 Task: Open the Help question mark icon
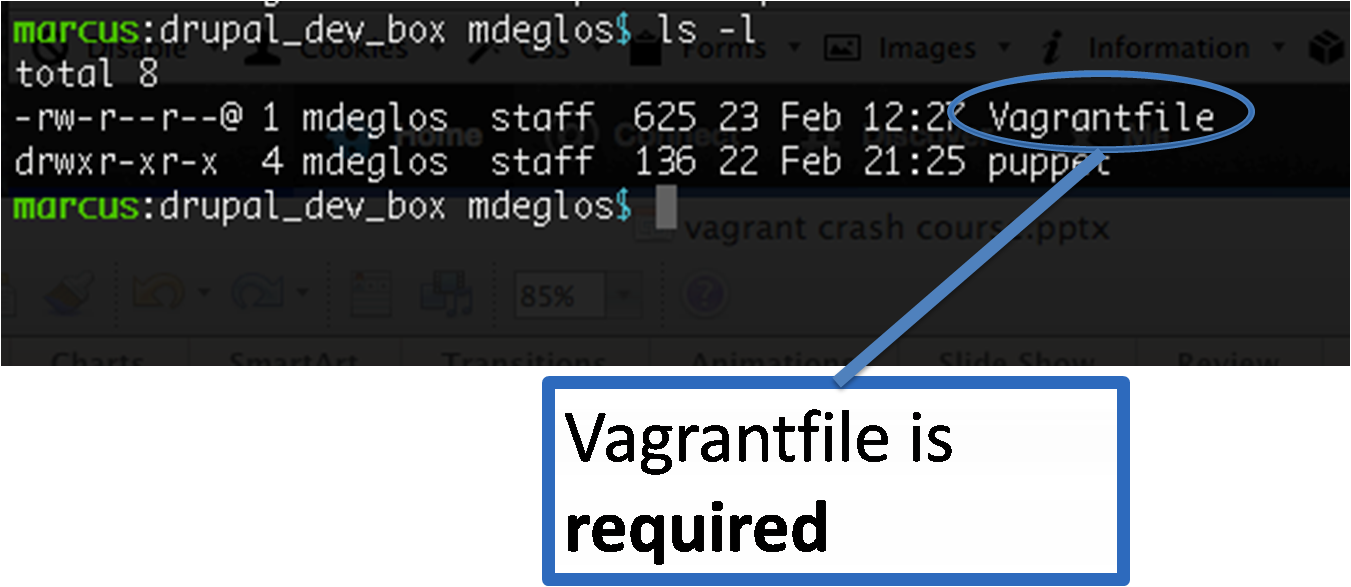[x=703, y=295]
